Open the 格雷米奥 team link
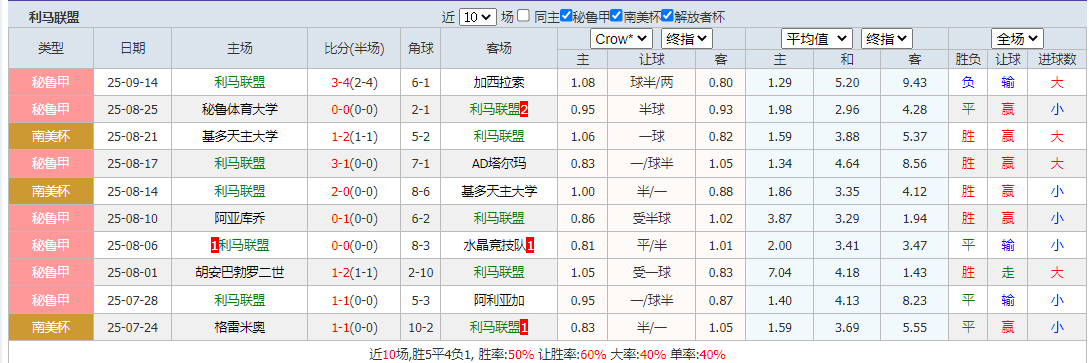 [x=240, y=327]
